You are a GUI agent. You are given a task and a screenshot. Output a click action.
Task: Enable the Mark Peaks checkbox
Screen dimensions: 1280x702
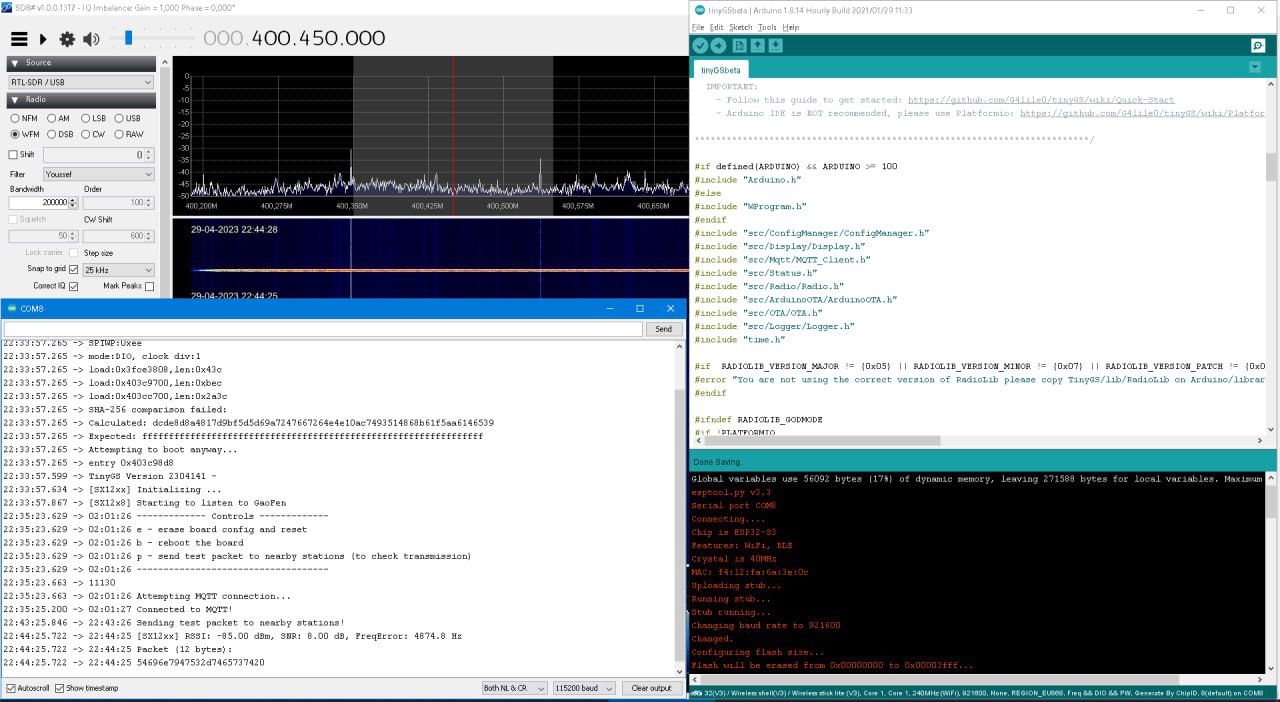pos(149,286)
